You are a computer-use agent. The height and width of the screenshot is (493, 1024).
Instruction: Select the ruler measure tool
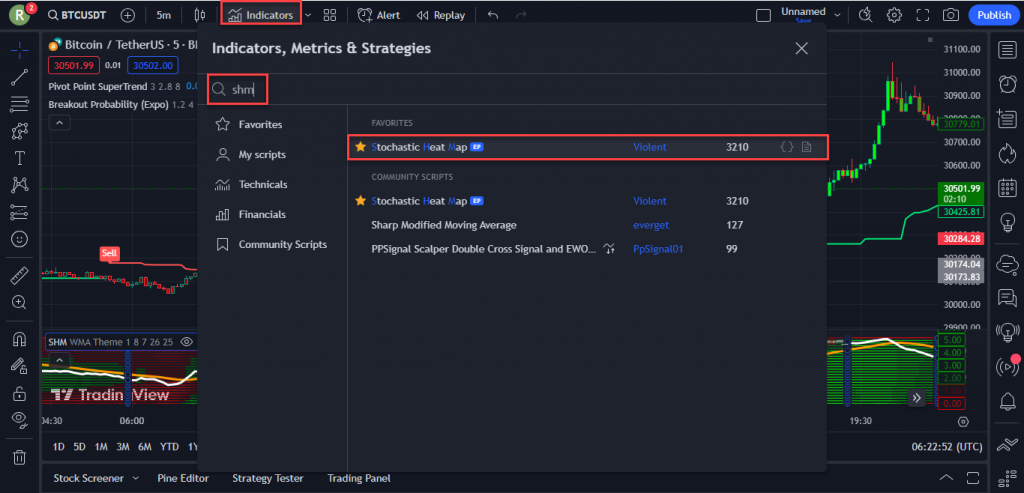[x=20, y=275]
